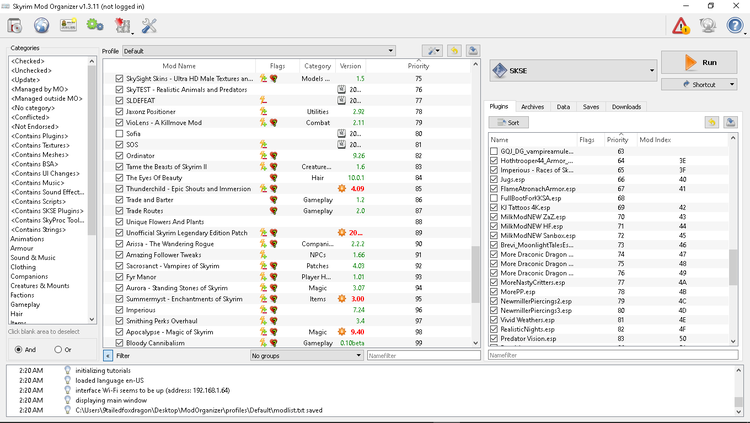Click the heart flag of Trade Routes
Viewport: 750px width, 423px height.
(274, 211)
